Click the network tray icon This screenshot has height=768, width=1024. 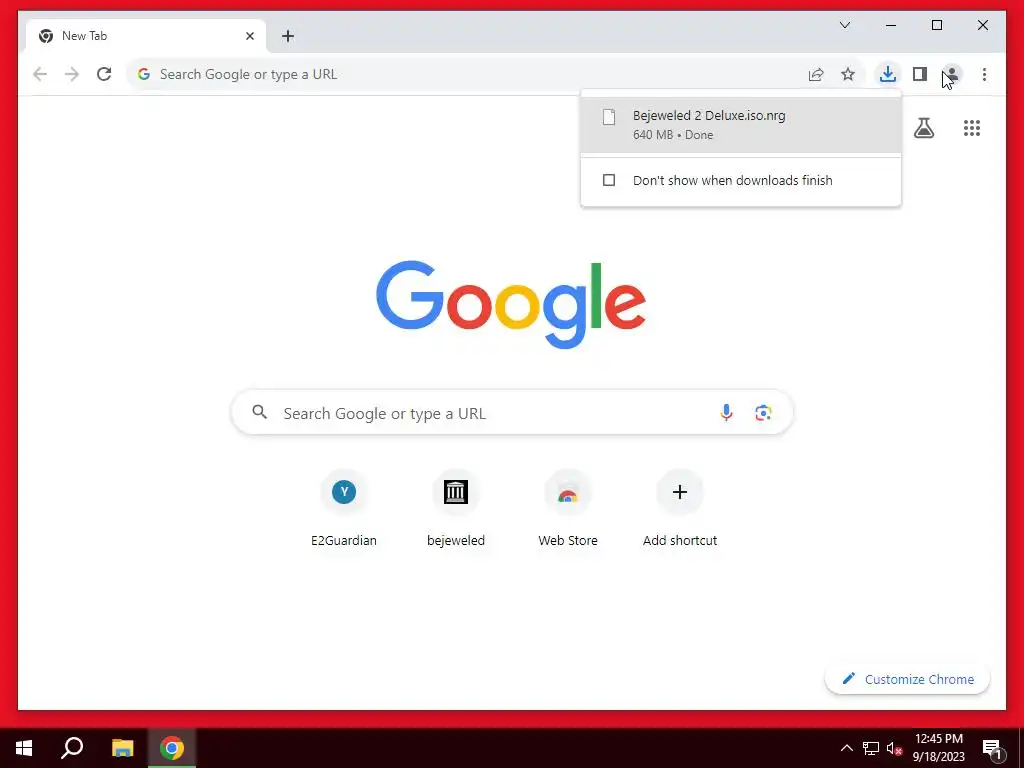coord(871,748)
